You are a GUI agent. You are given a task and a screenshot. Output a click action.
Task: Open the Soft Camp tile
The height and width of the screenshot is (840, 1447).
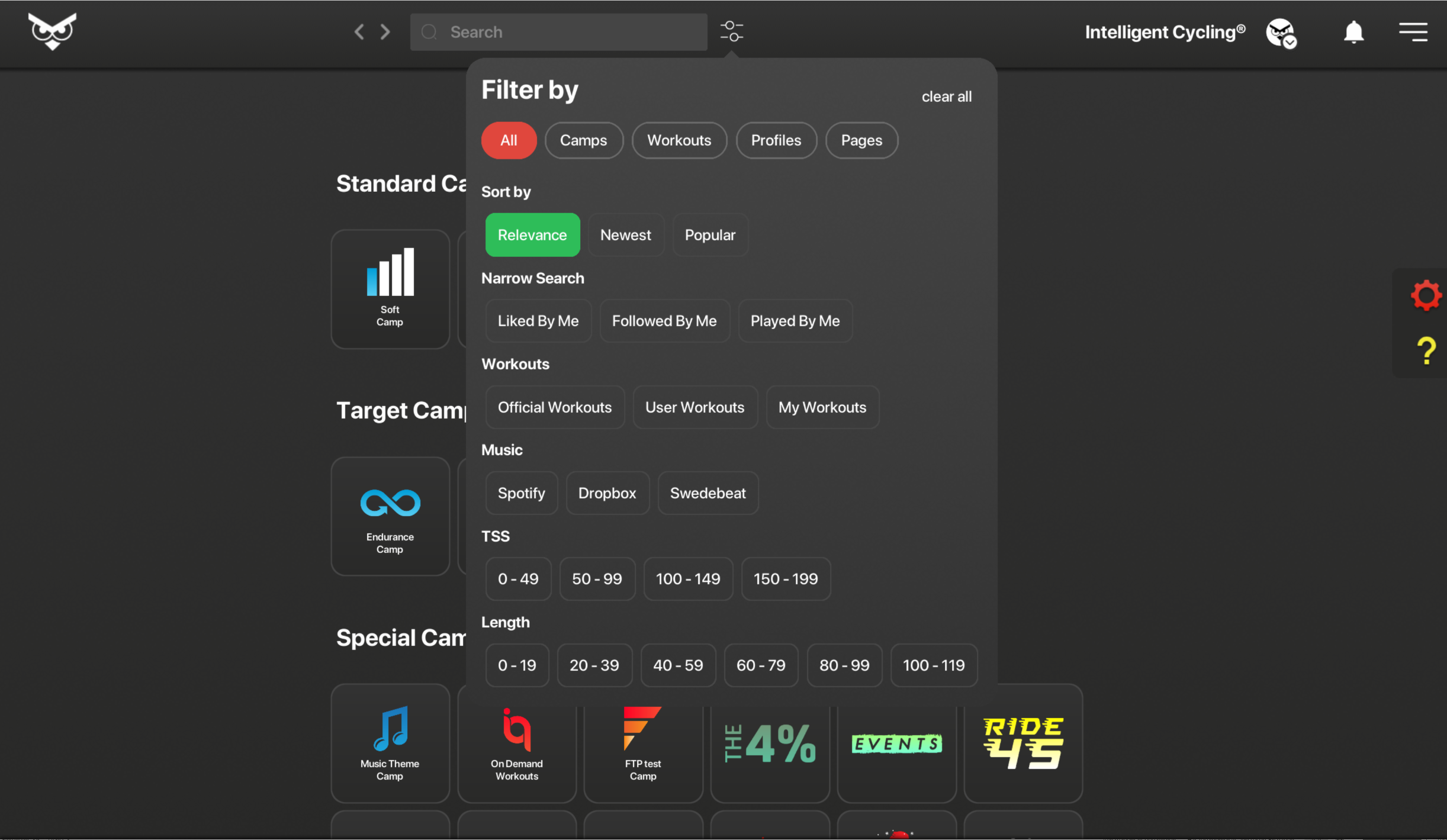[390, 289]
